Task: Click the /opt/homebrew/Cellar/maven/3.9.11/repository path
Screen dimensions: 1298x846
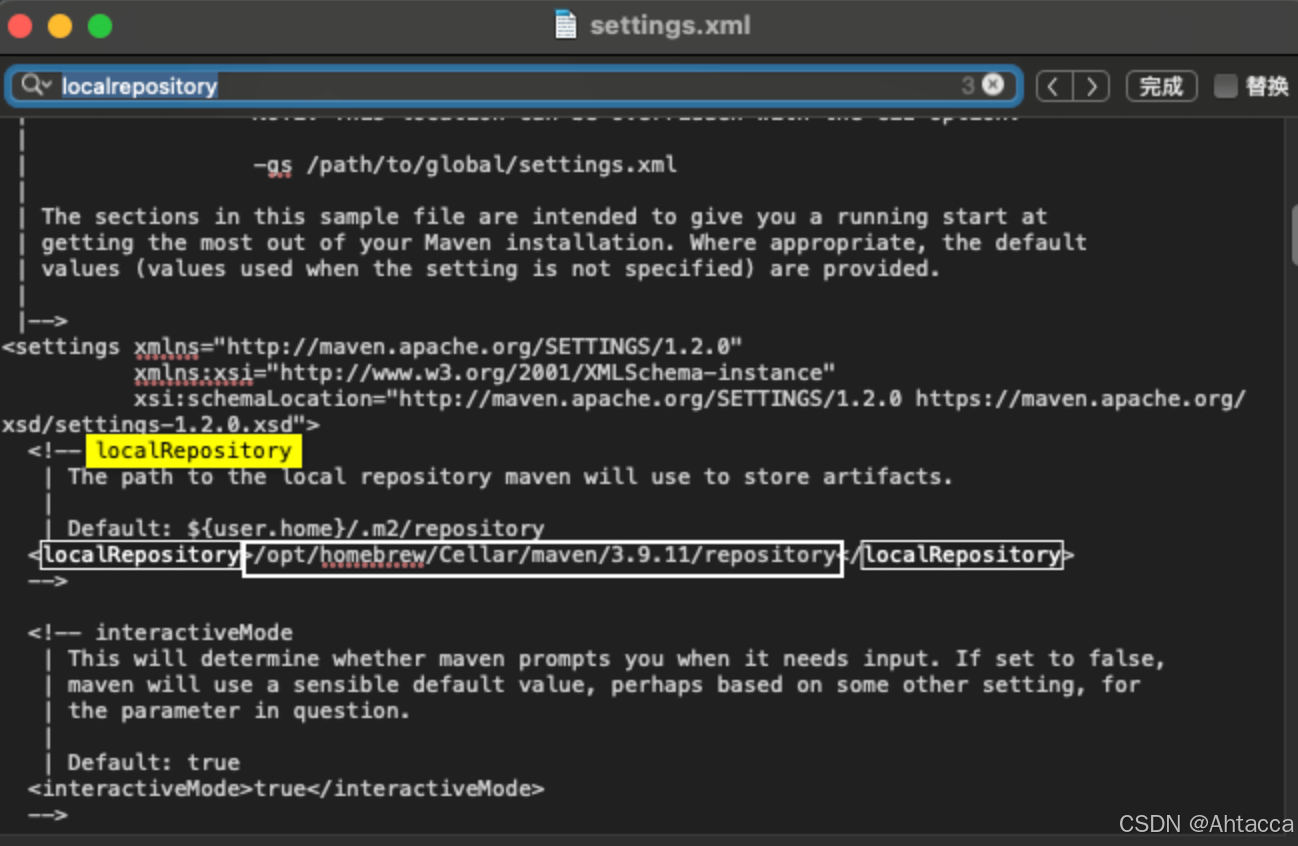Action: [x=543, y=555]
